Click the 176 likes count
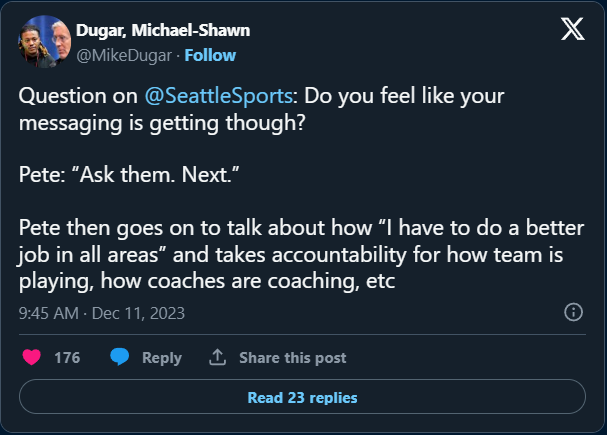 point(67,357)
